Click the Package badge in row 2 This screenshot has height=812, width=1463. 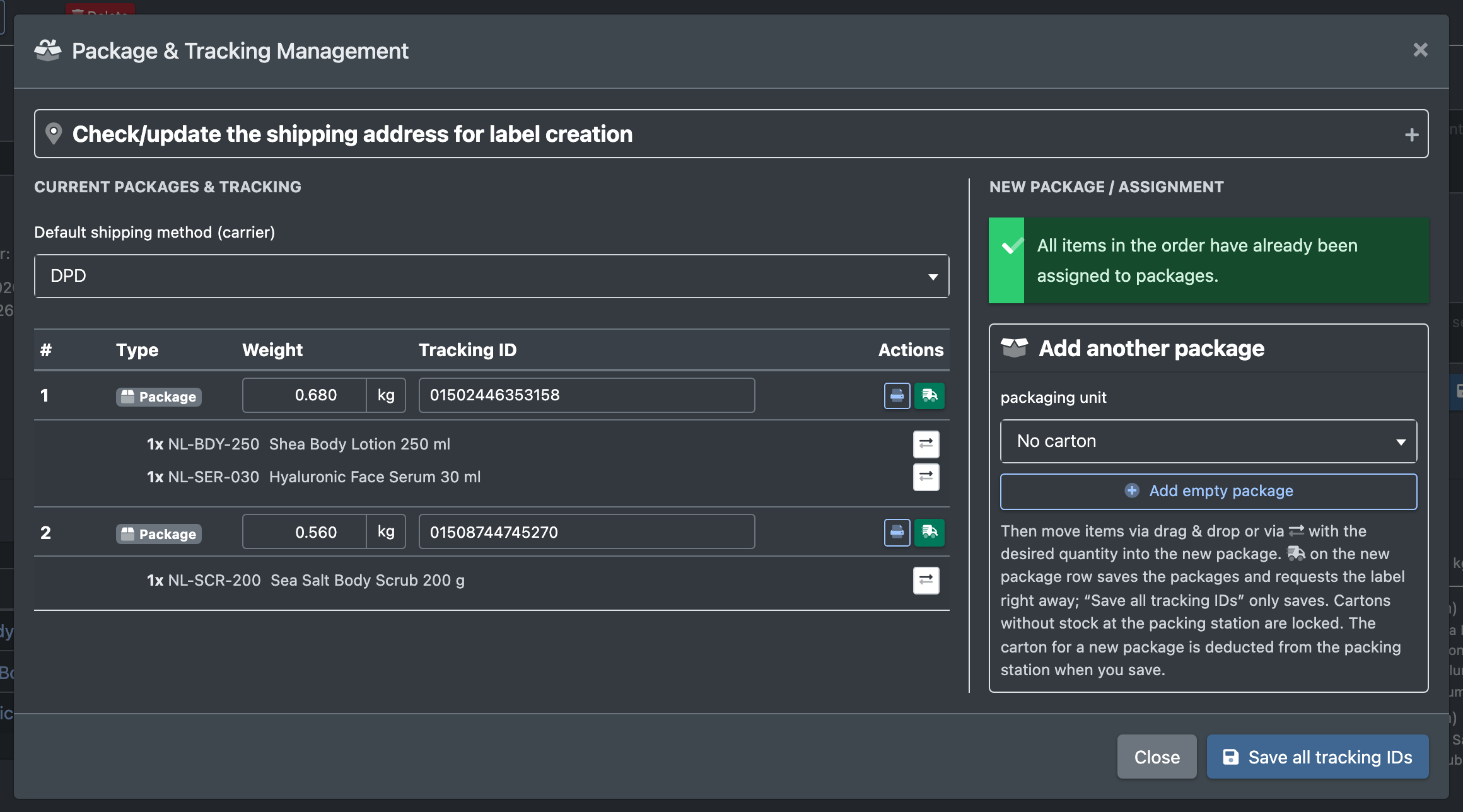(x=158, y=534)
